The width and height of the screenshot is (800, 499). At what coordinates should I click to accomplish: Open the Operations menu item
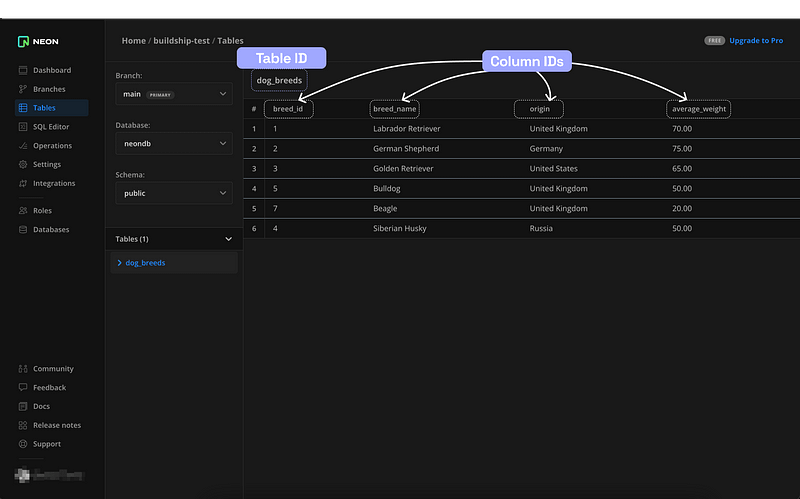tap(53, 145)
